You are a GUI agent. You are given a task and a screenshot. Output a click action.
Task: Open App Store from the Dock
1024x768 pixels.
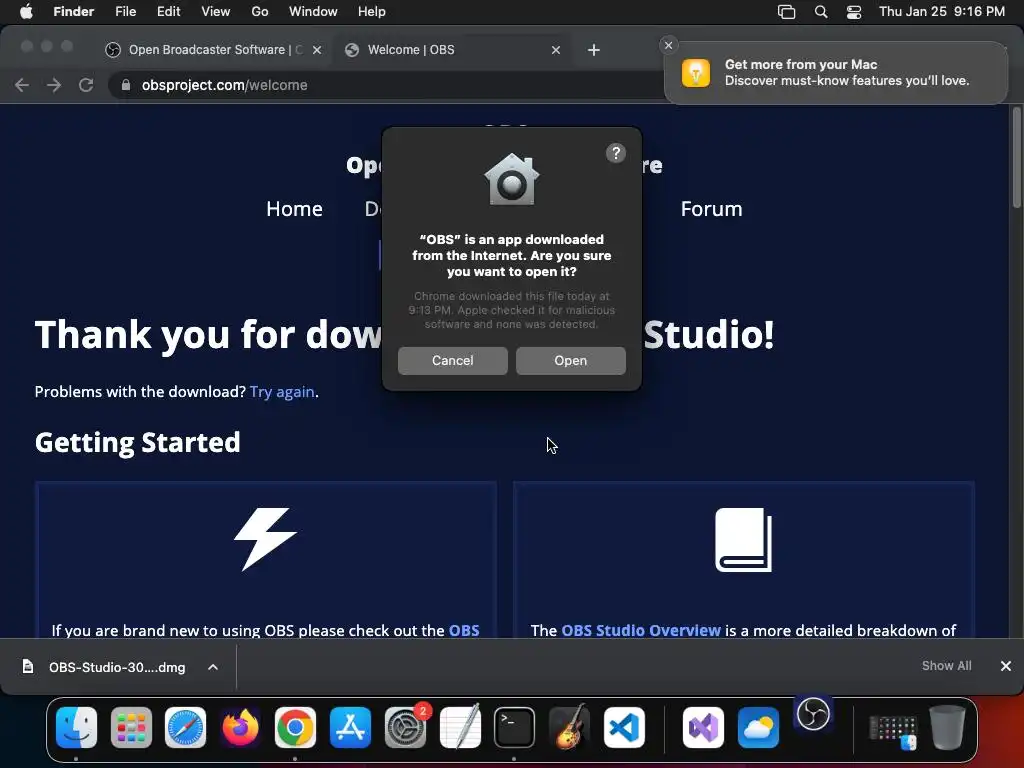click(350, 727)
